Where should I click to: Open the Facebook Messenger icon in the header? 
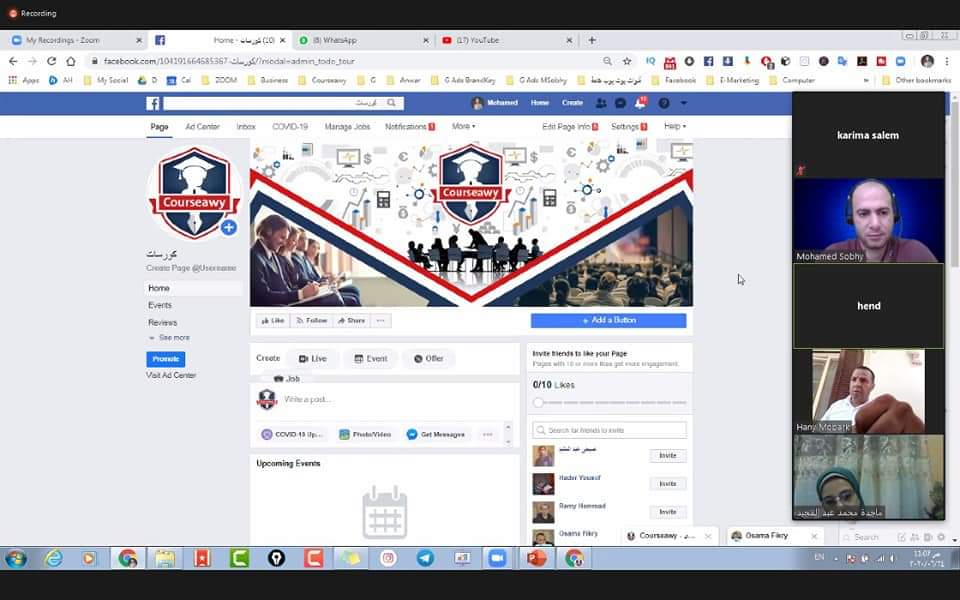click(620, 103)
